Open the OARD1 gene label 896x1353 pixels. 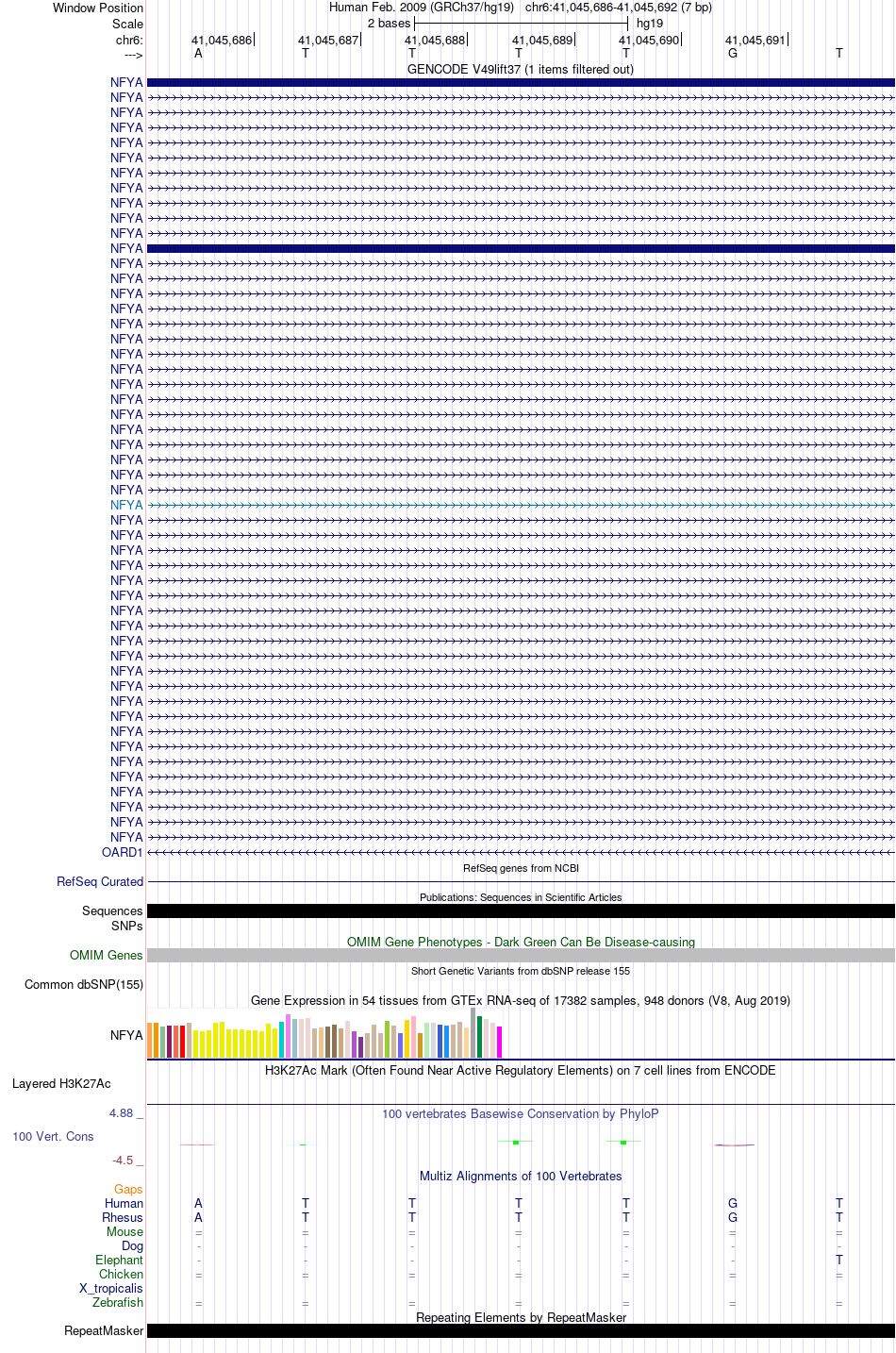click(x=123, y=852)
